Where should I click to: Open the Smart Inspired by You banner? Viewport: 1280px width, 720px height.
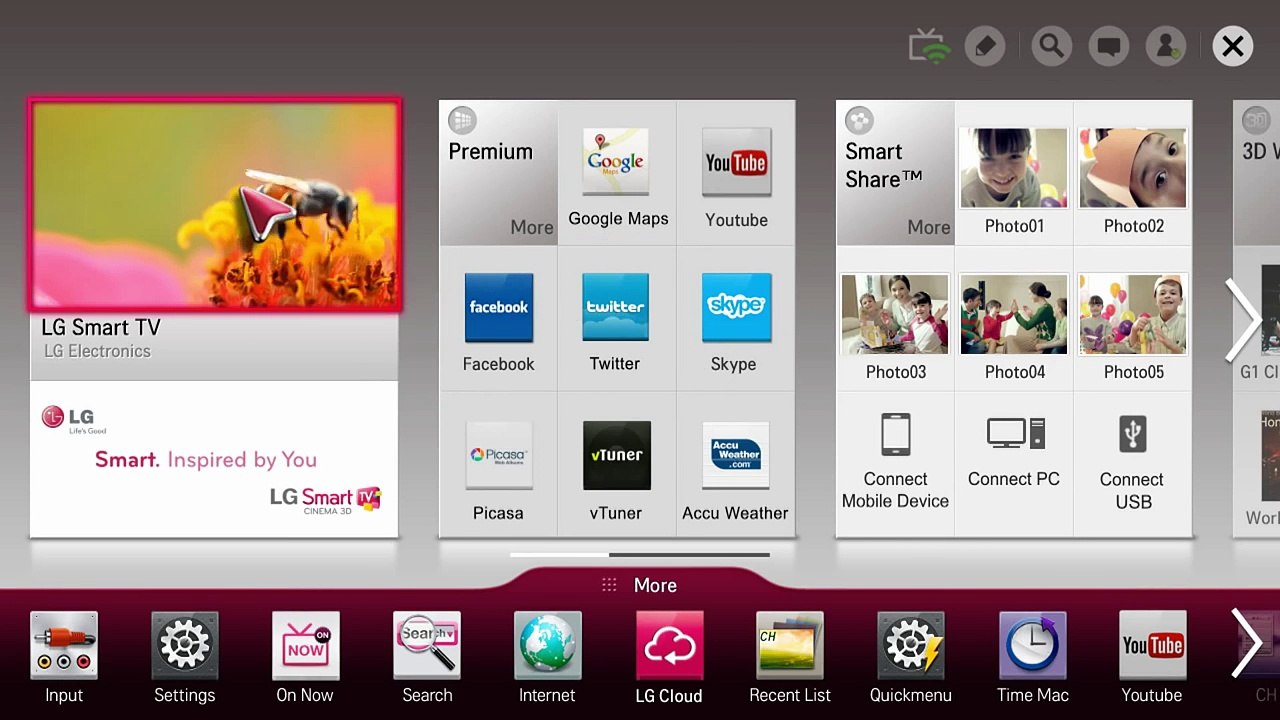[214, 459]
